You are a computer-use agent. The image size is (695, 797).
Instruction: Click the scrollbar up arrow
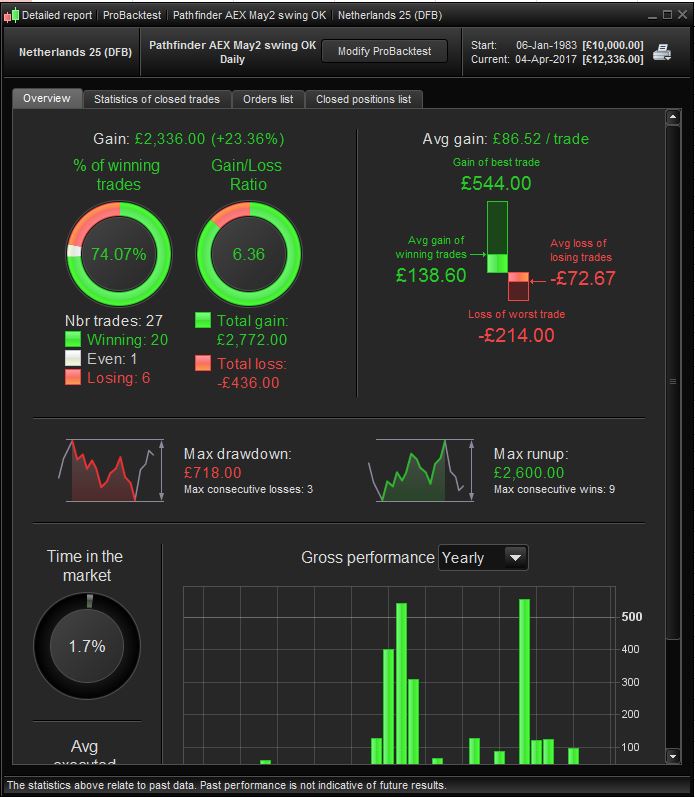[x=673, y=117]
